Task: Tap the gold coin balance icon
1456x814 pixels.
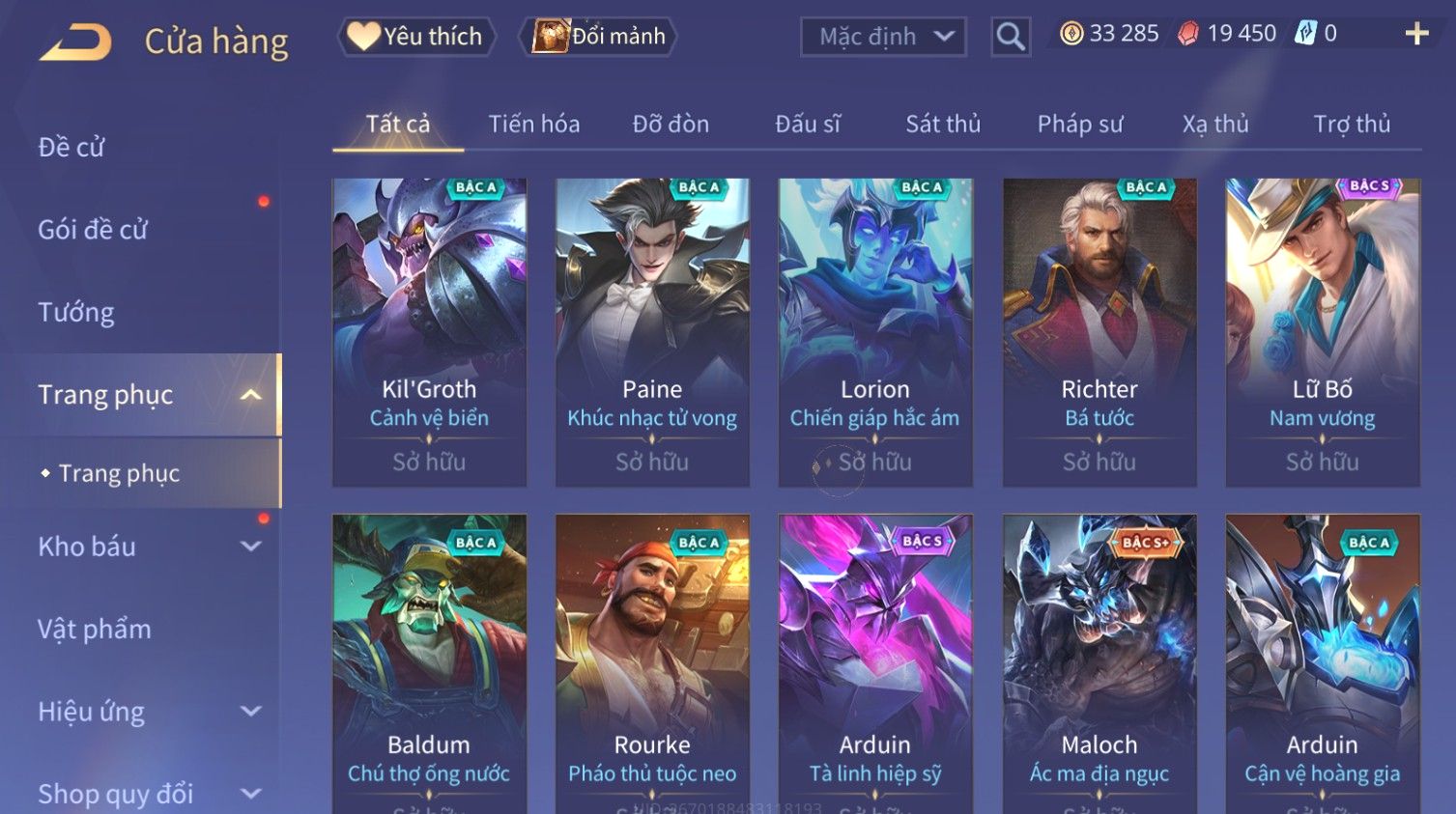Action: click(1071, 34)
